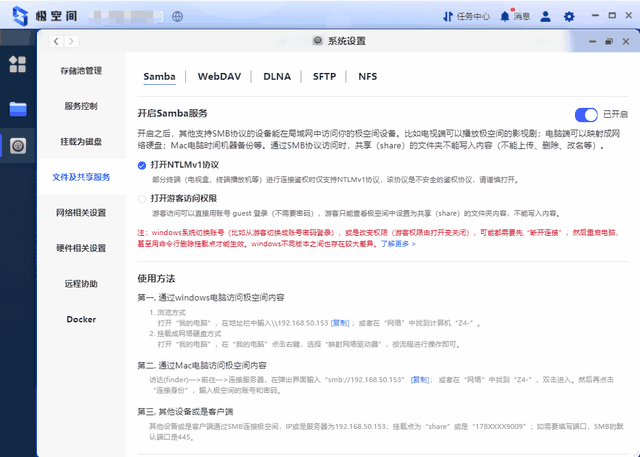The width and height of the screenshot is (640, 457).
Task: Click the globe icon in title bar
Action: (x=178, y=16)
